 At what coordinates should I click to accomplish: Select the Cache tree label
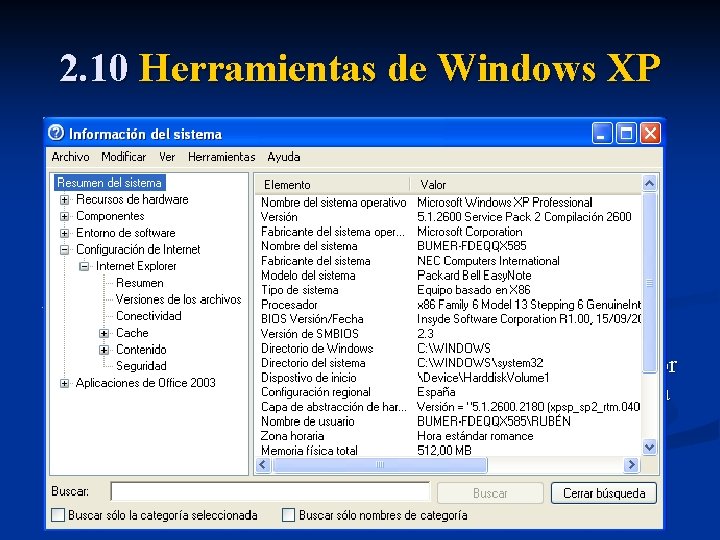coord(132,333)
